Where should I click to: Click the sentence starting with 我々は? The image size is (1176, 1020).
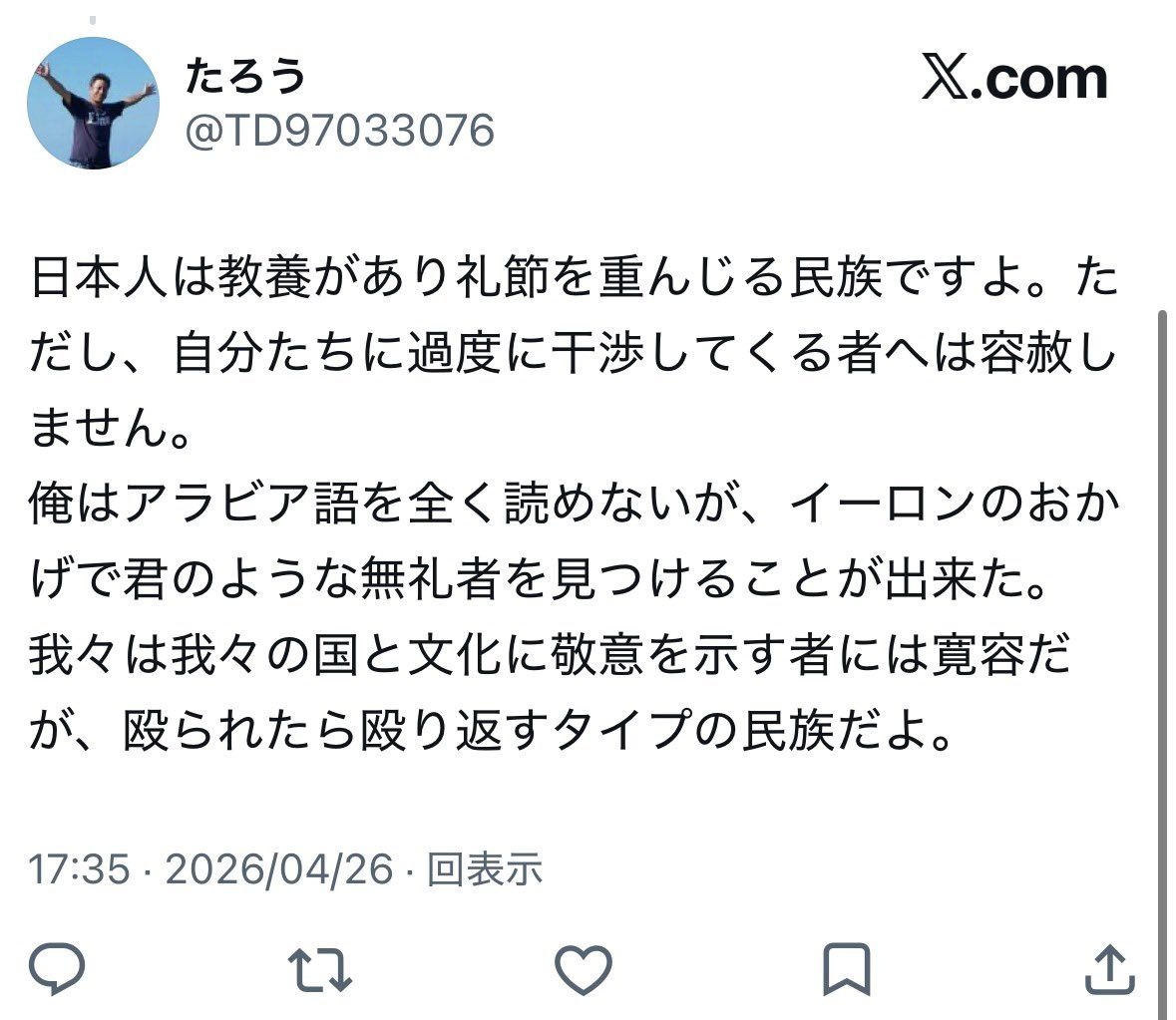(550, 692)
